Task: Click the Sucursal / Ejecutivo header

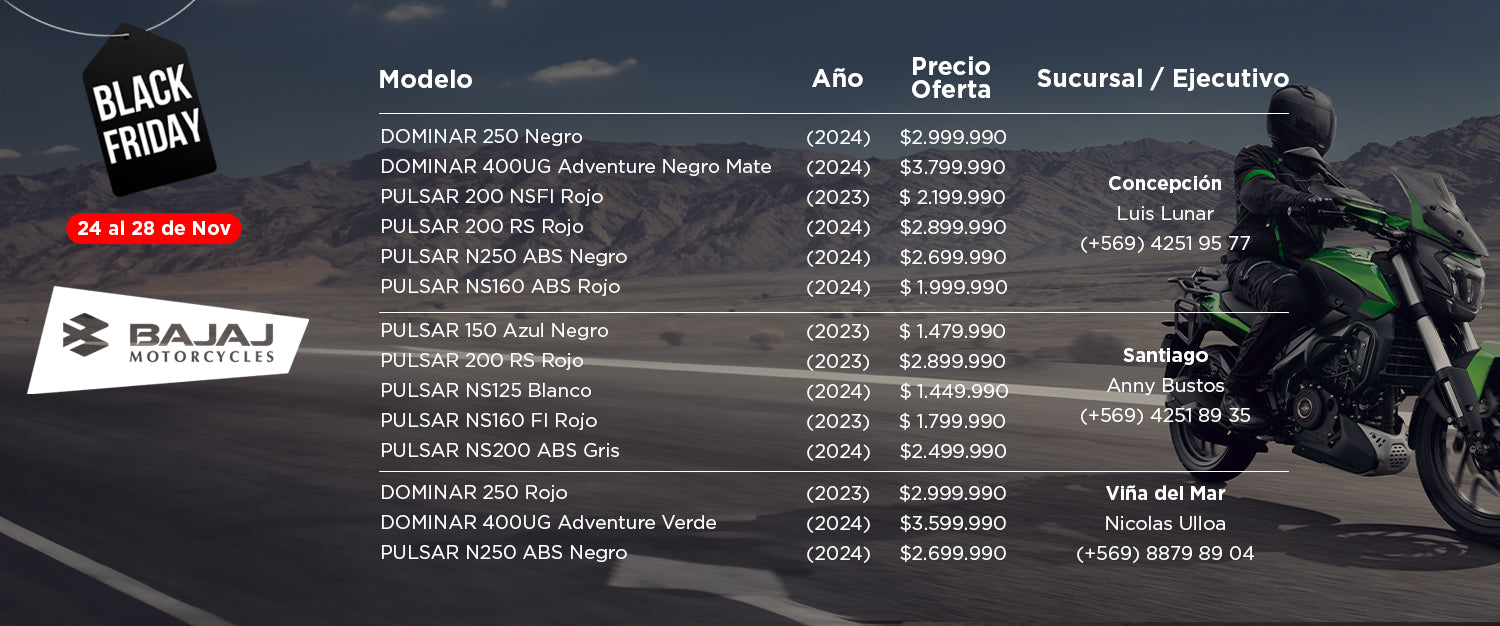Action: pyautogui.click(x=1163, y=79)
